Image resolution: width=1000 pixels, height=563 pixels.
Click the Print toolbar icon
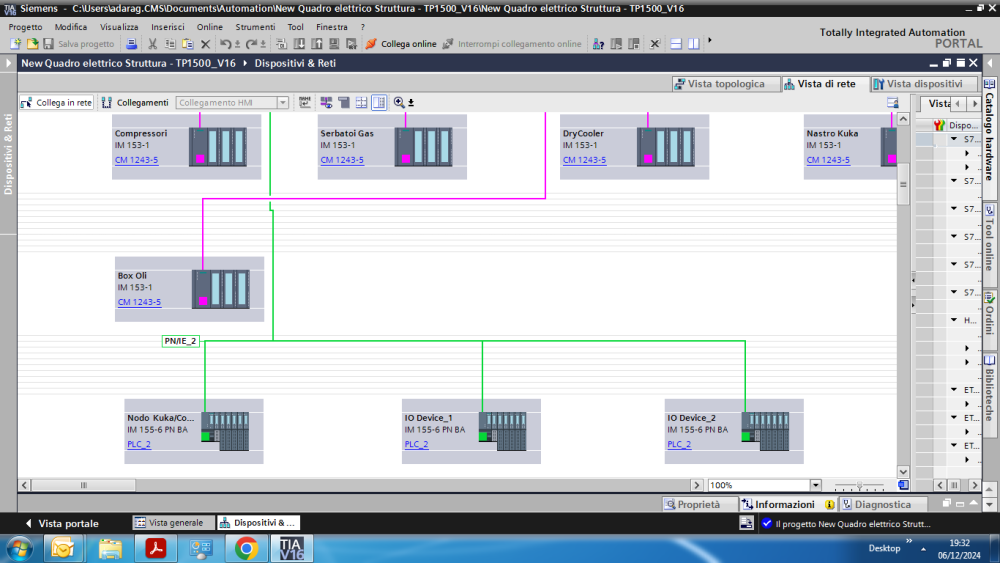pyautogui.click(x=131, y=44)
